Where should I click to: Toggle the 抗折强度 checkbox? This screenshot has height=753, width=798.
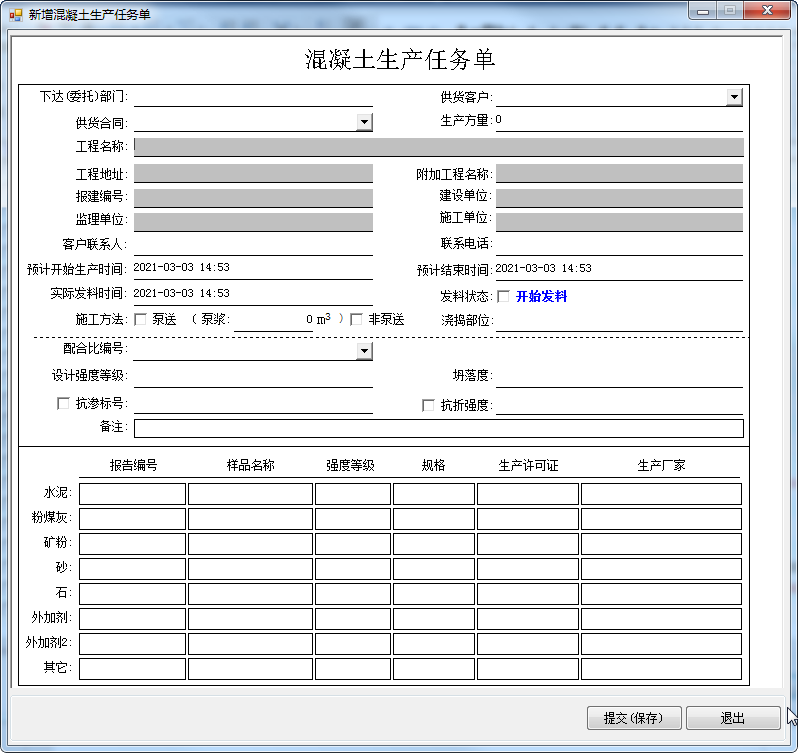point(429,405)
